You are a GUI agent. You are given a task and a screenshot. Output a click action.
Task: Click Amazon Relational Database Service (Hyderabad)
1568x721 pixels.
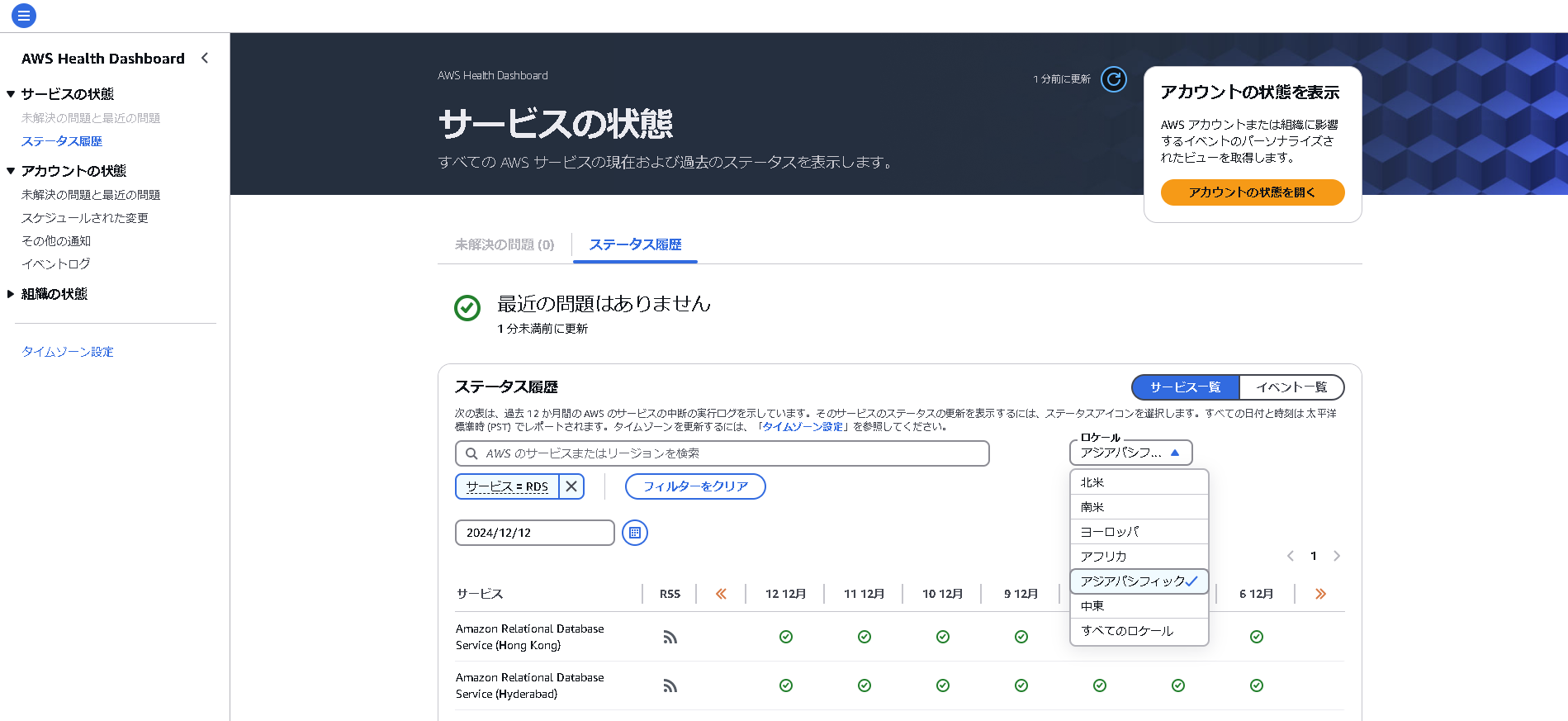[530, 685]
